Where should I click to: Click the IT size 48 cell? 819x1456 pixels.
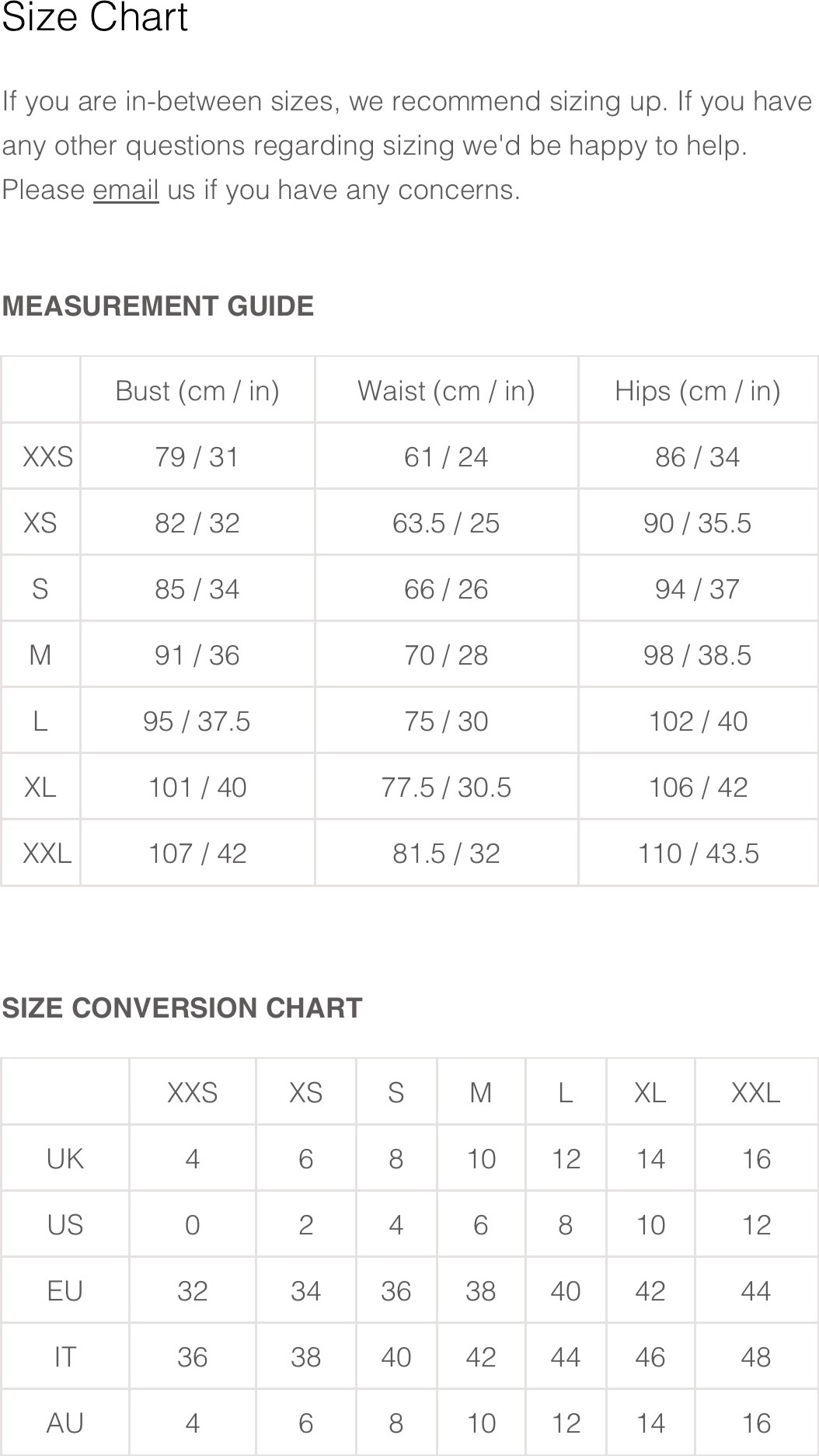pos(756,1356)
